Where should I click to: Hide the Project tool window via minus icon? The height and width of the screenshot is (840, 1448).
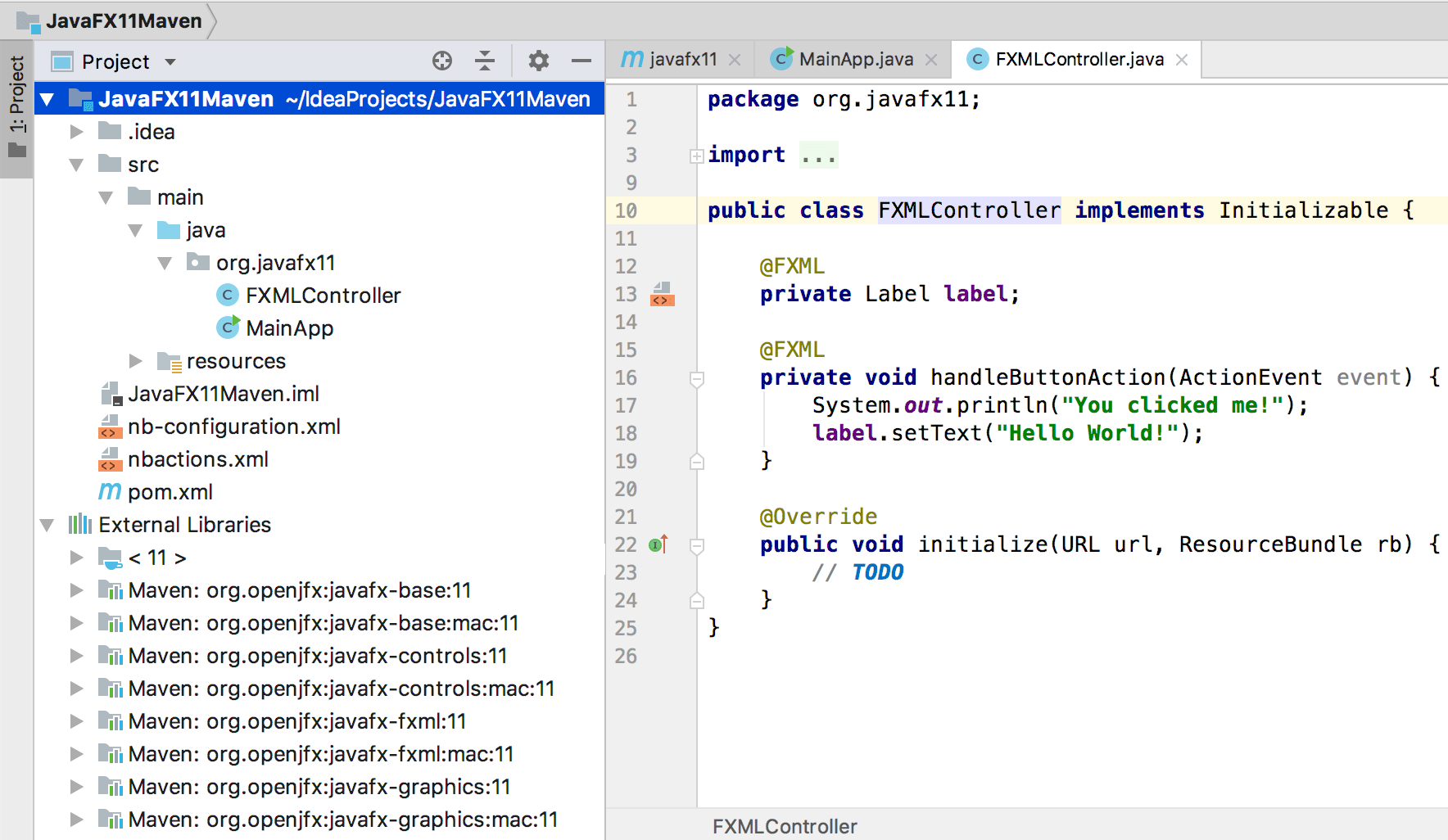581,61
